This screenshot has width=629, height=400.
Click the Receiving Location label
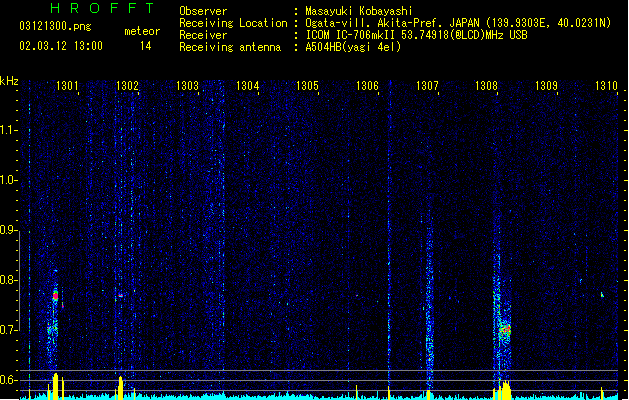(233, 23)
